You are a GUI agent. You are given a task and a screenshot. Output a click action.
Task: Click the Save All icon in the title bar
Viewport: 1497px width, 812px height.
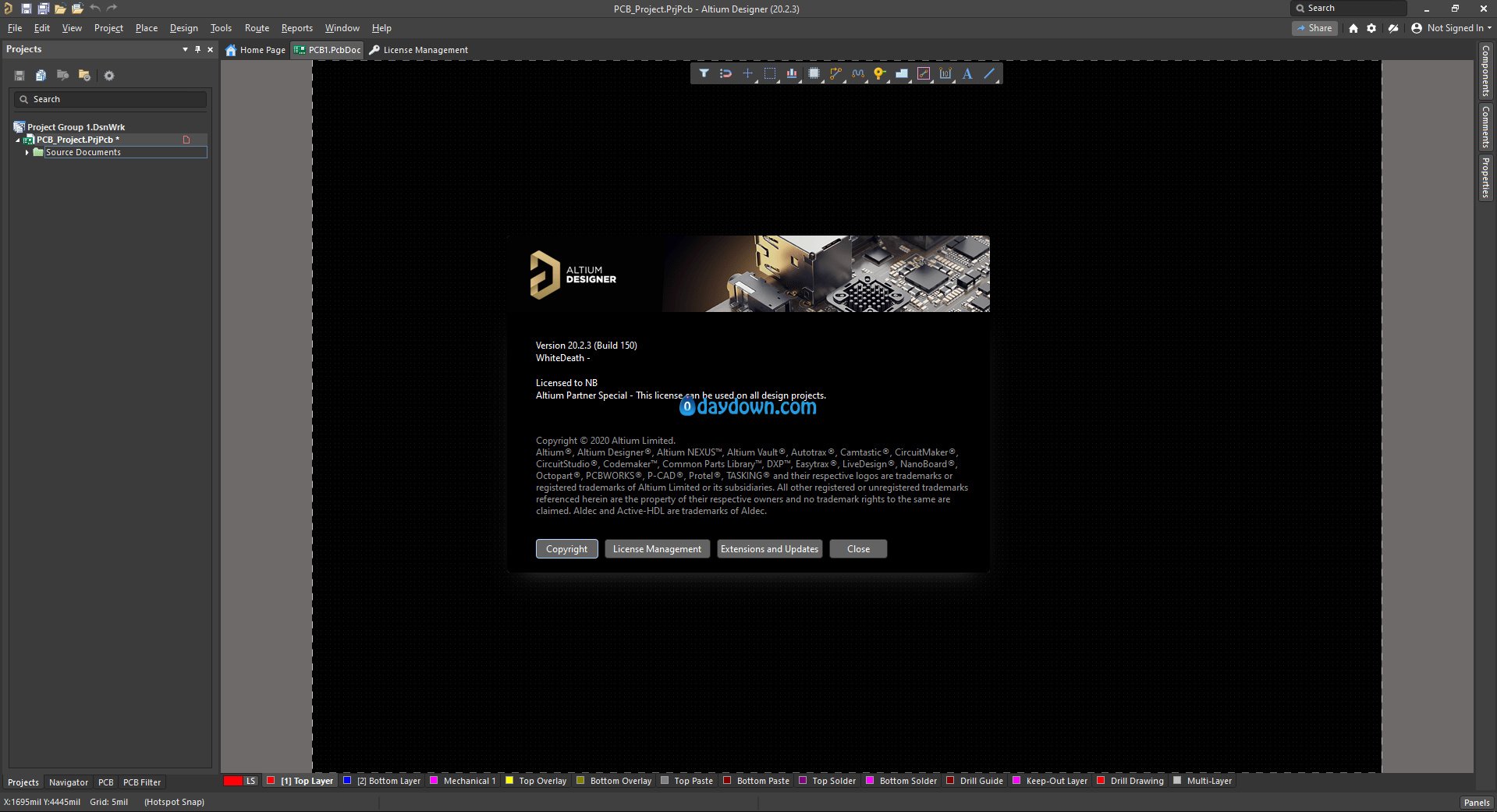(x=43, y=9)
